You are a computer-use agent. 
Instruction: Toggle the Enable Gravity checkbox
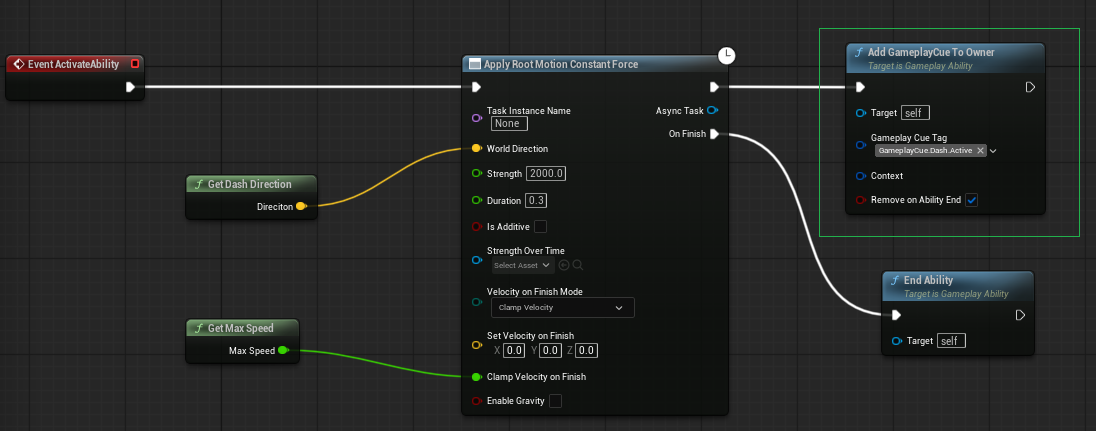coord(555,401)
